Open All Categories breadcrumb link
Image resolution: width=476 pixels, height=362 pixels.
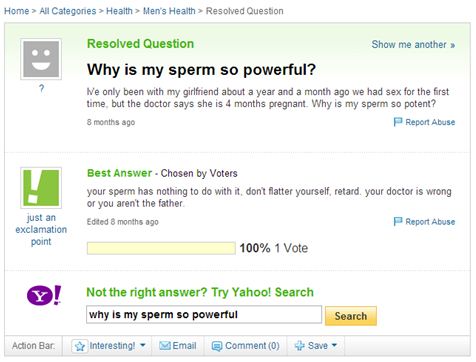tap(68, 11)
